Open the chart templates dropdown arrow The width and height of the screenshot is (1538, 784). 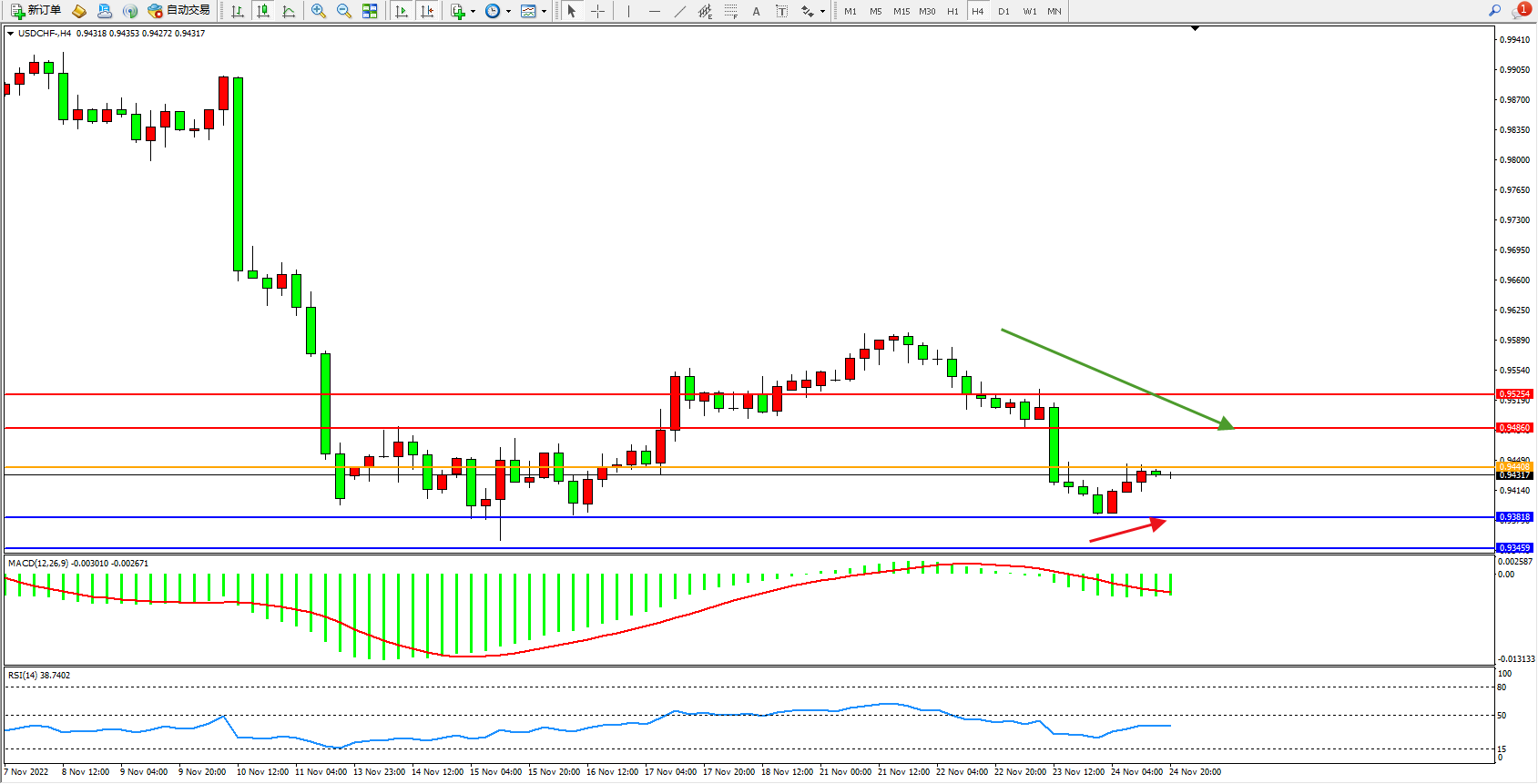[x=544, y=12]
